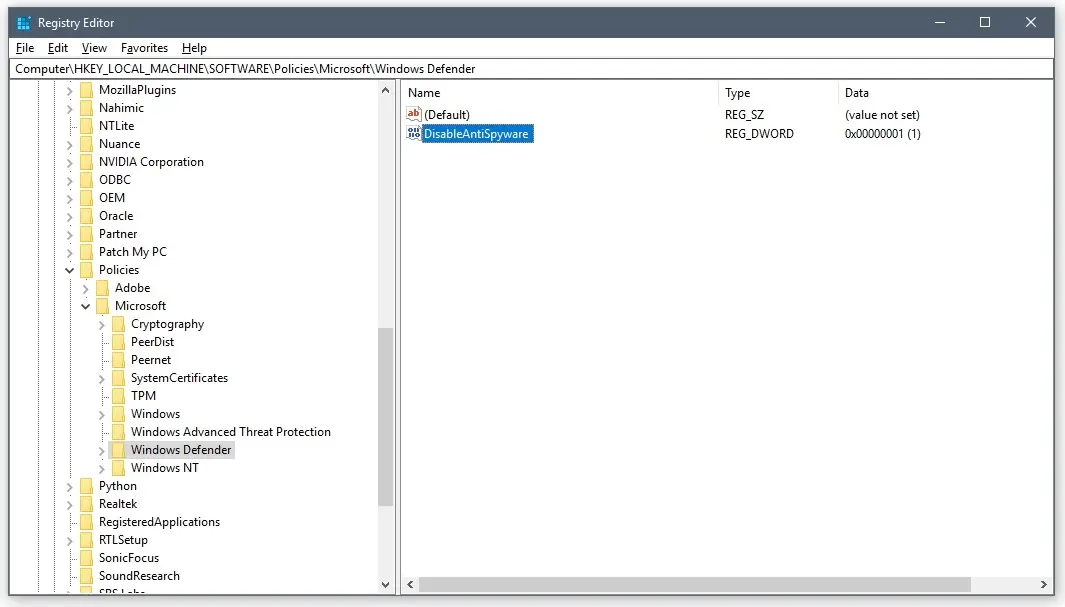The width and height of the screenshot is (1065, 607).
Task: Sort values by the Name column header
Action: 560,93
